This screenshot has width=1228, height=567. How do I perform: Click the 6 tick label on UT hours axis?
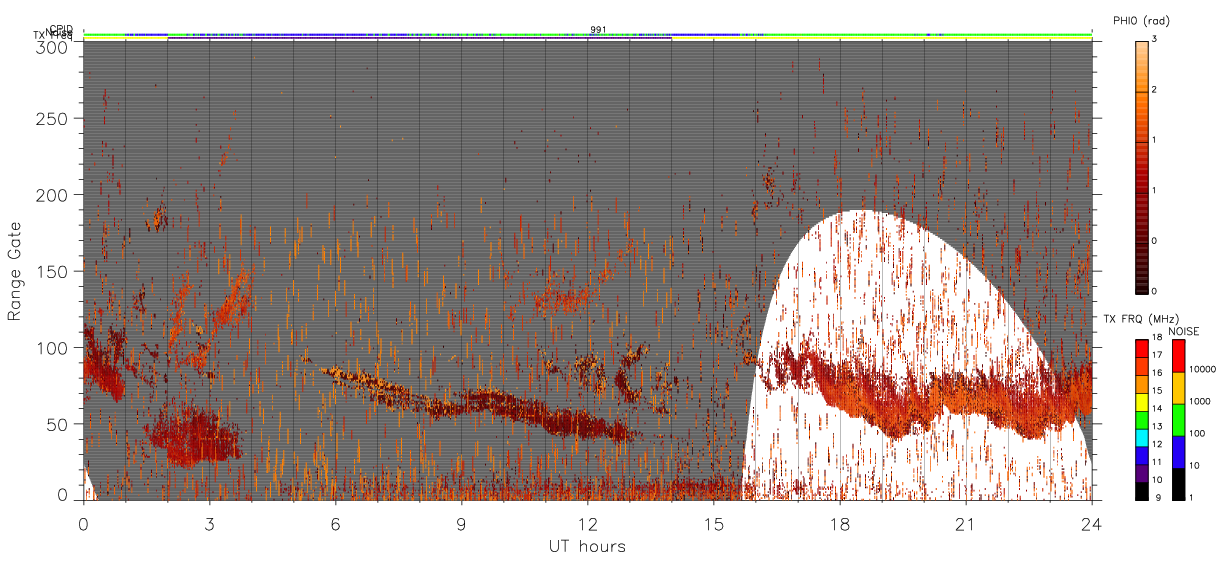[x=336, y=524]
